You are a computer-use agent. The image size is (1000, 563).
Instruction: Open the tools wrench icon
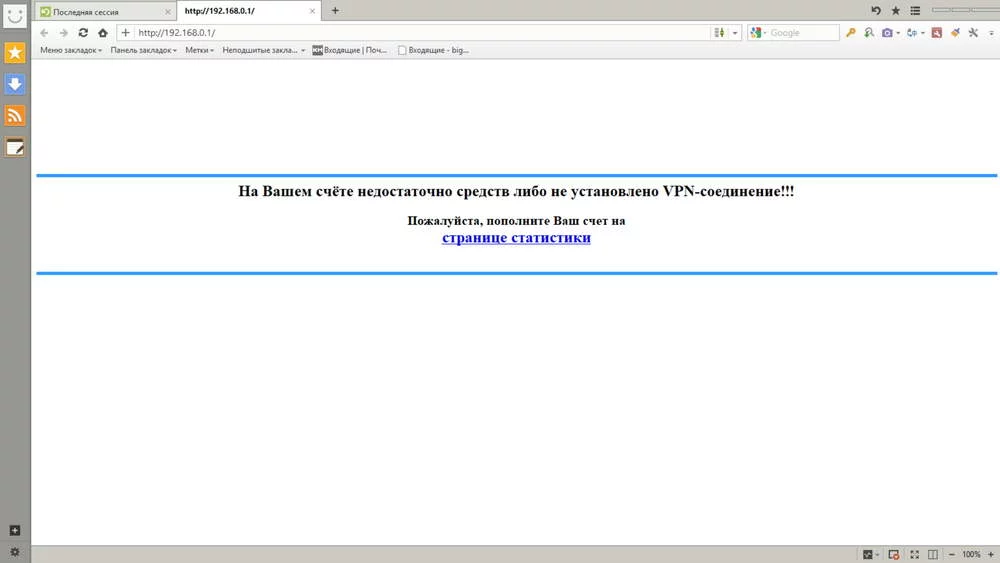(x=973, y=33)
